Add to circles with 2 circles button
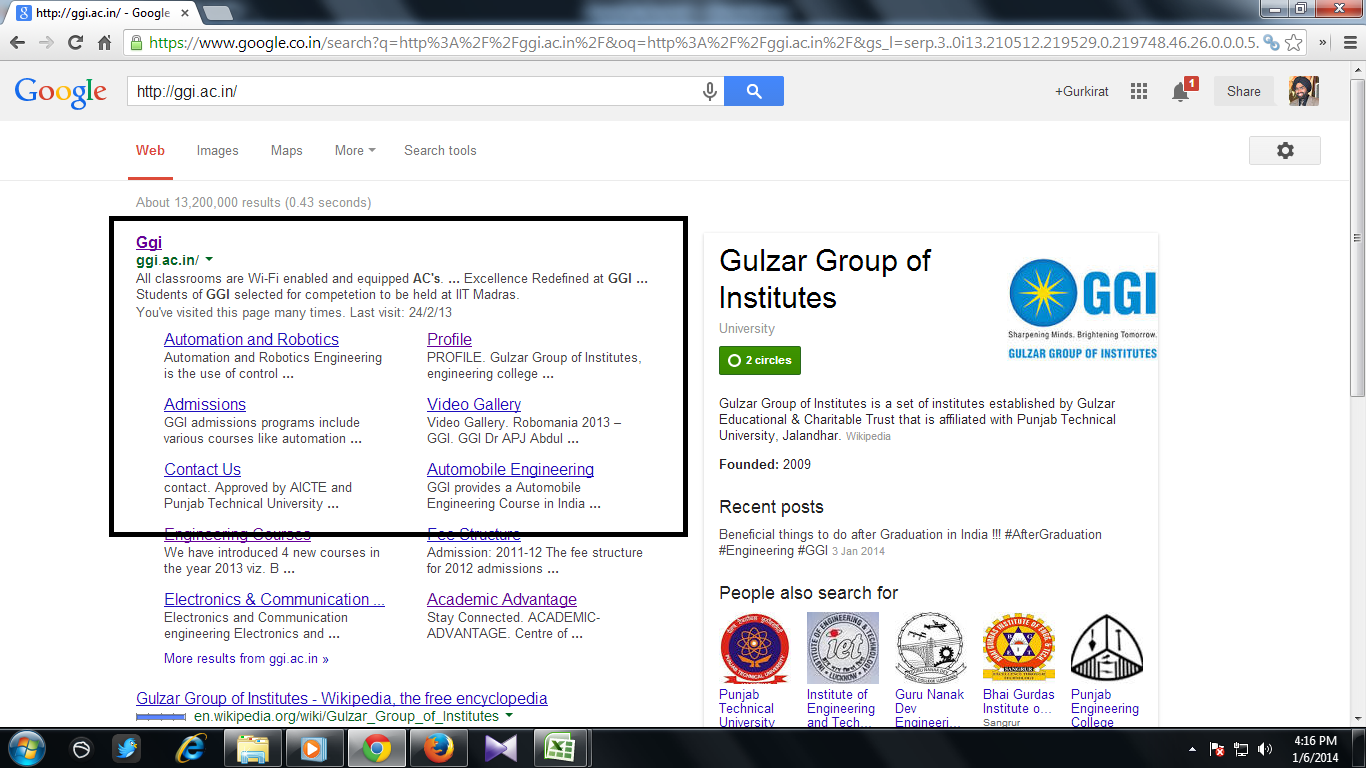Viewport: 1366px width, 768px height. 760,360
